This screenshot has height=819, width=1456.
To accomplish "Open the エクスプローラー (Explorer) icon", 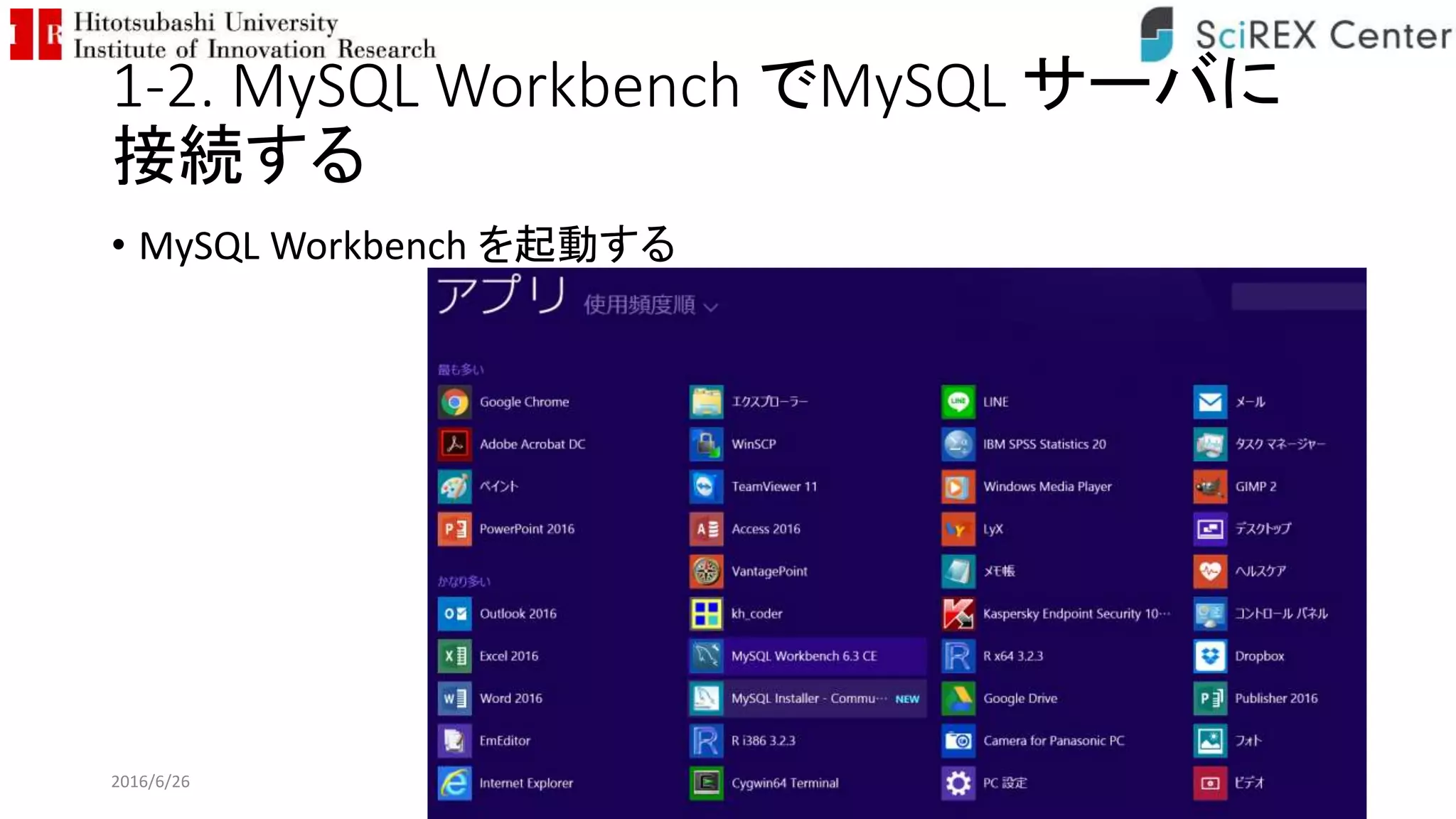I will 706,402.
